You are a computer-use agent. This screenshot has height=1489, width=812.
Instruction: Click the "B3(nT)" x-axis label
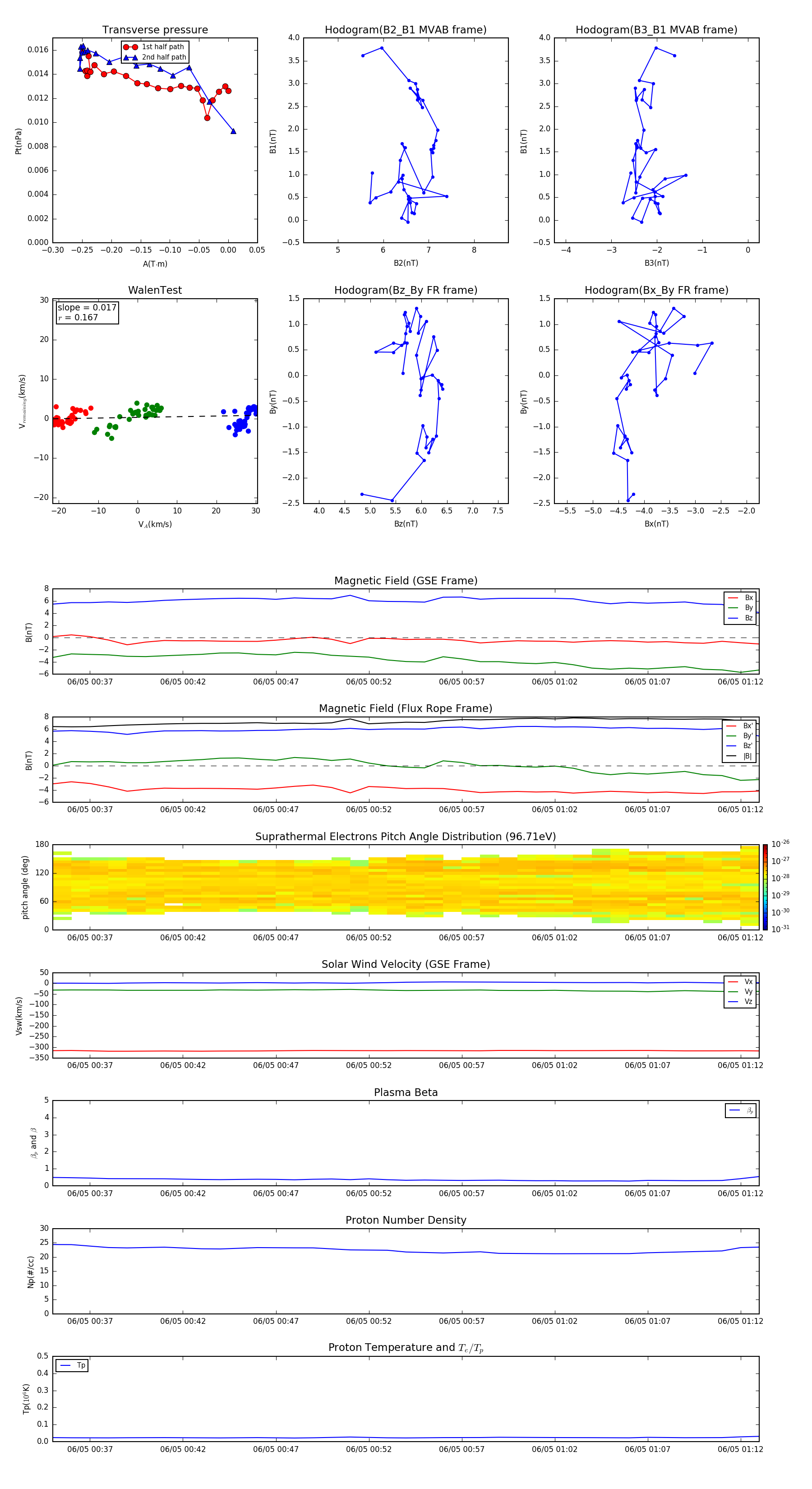click(656, 263)
